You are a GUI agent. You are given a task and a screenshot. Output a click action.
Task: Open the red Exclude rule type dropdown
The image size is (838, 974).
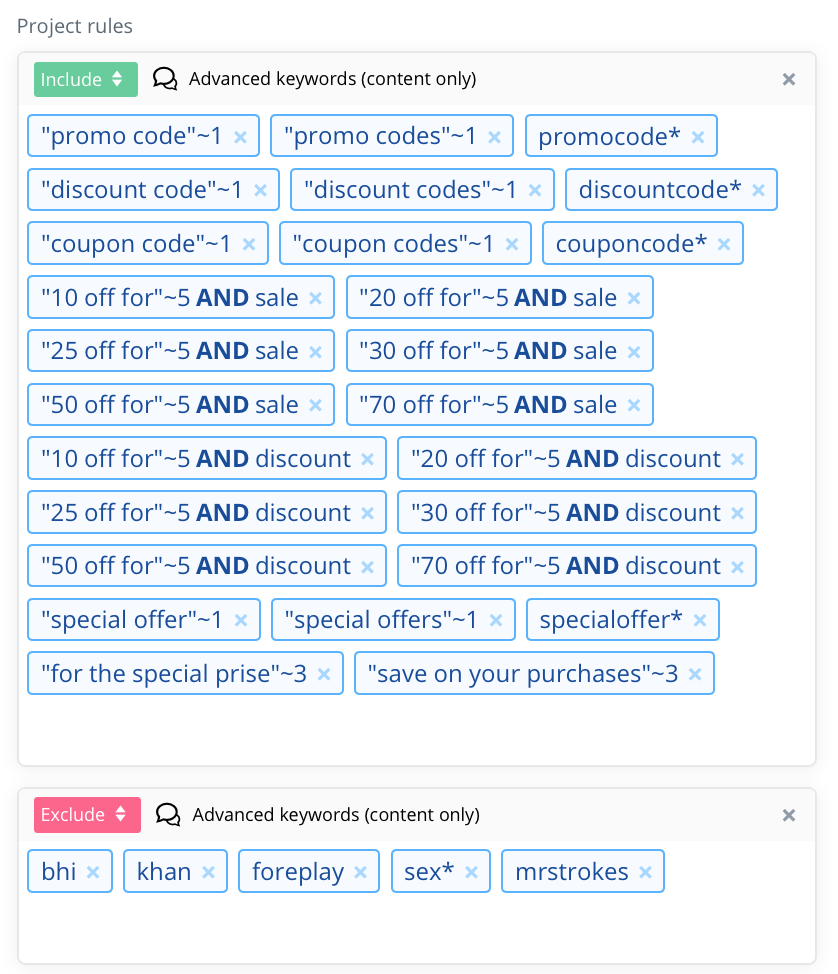[88, 815]
